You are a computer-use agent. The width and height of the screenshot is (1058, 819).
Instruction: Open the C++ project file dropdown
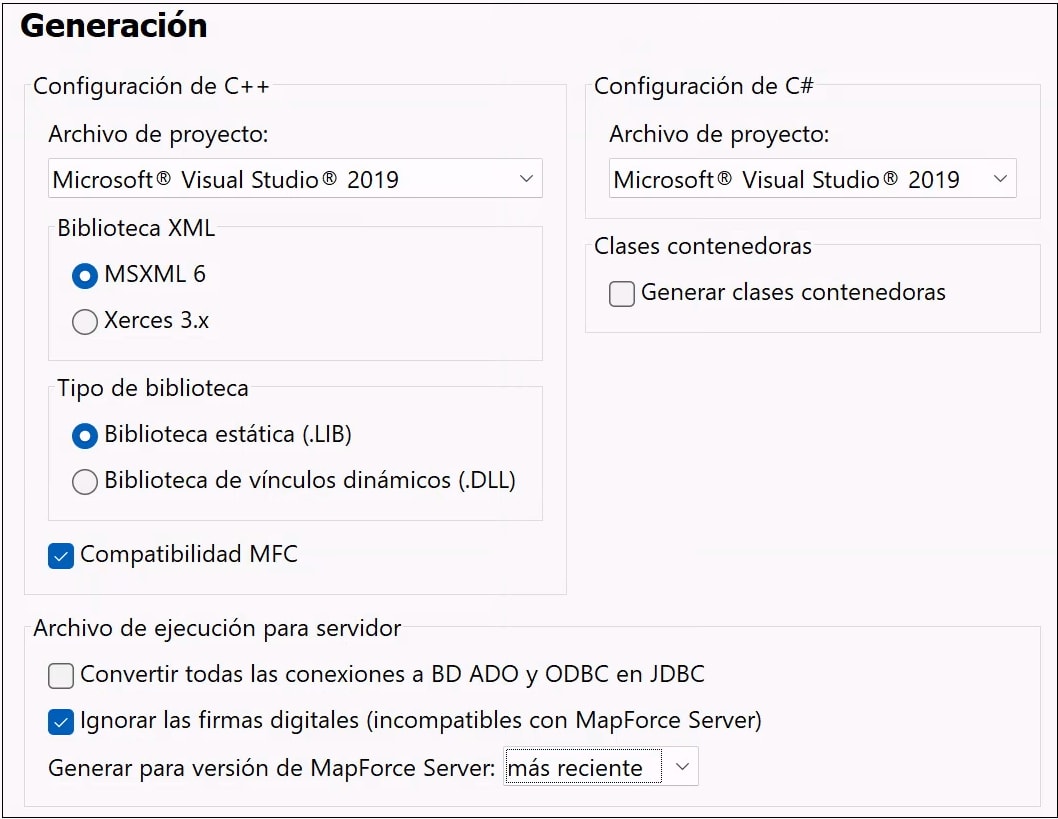(295, 178)
